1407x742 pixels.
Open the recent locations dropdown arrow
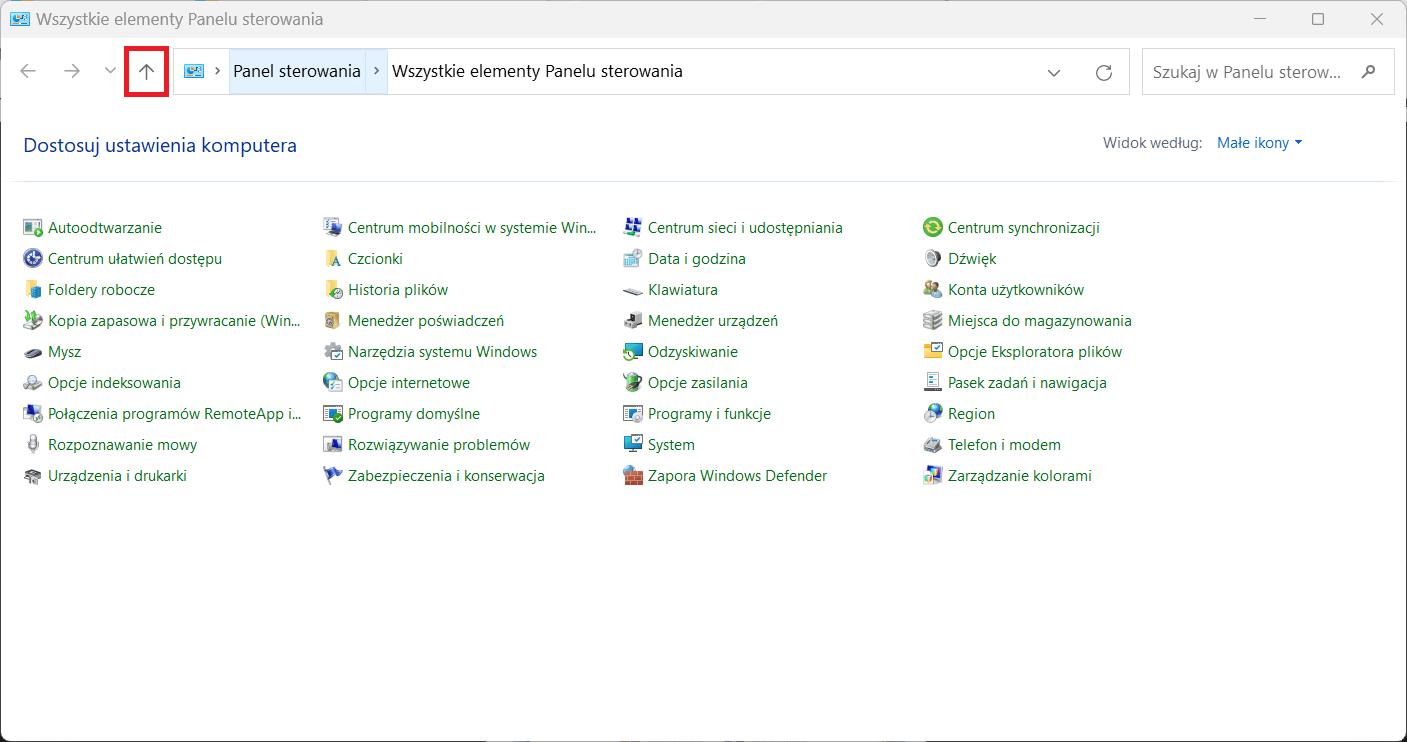coord(110,71)
